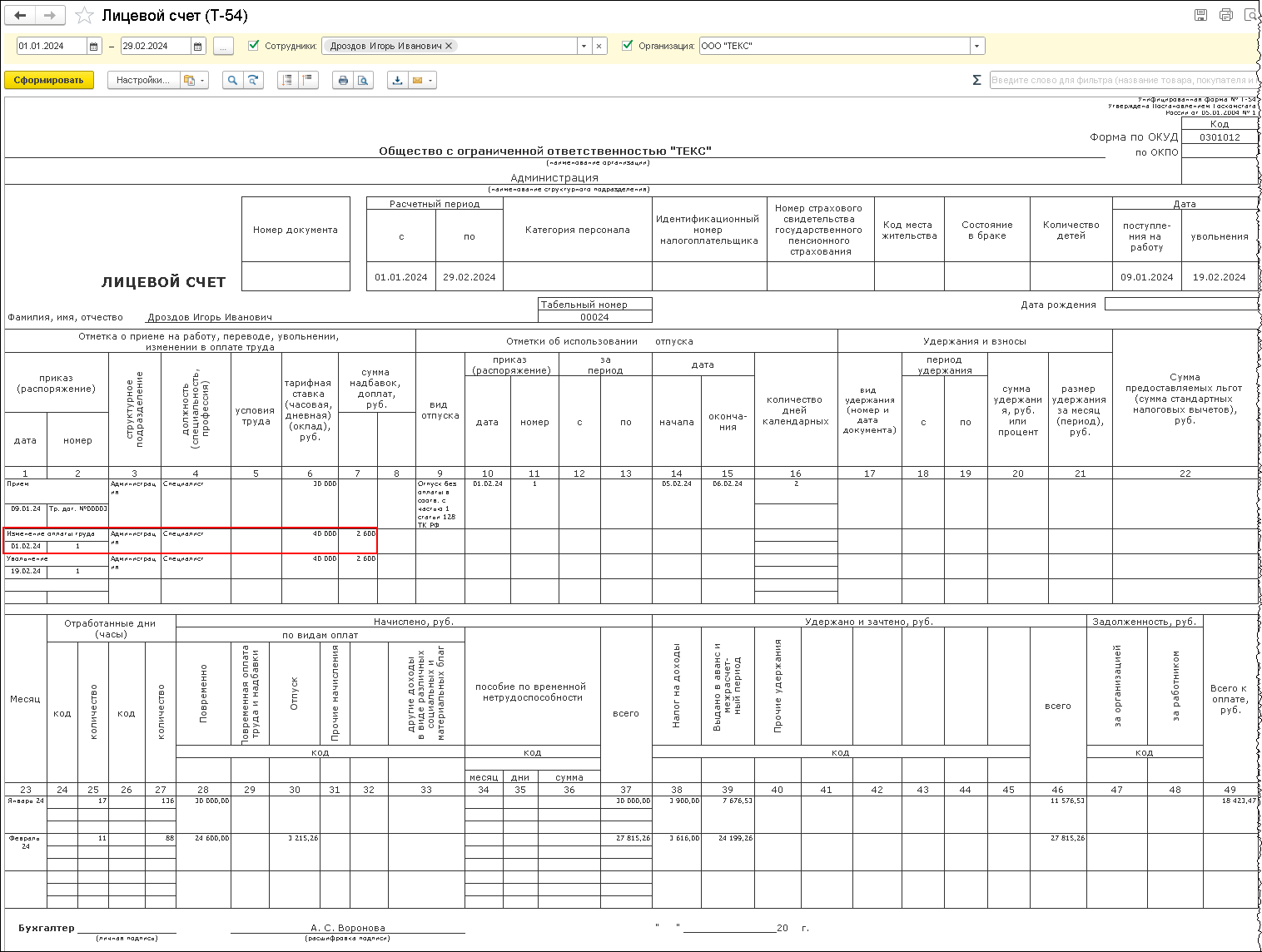The image size is (1262, 952).
Task: Select the OKUD code cell 0301012
Action: (x=1220, y=137)
